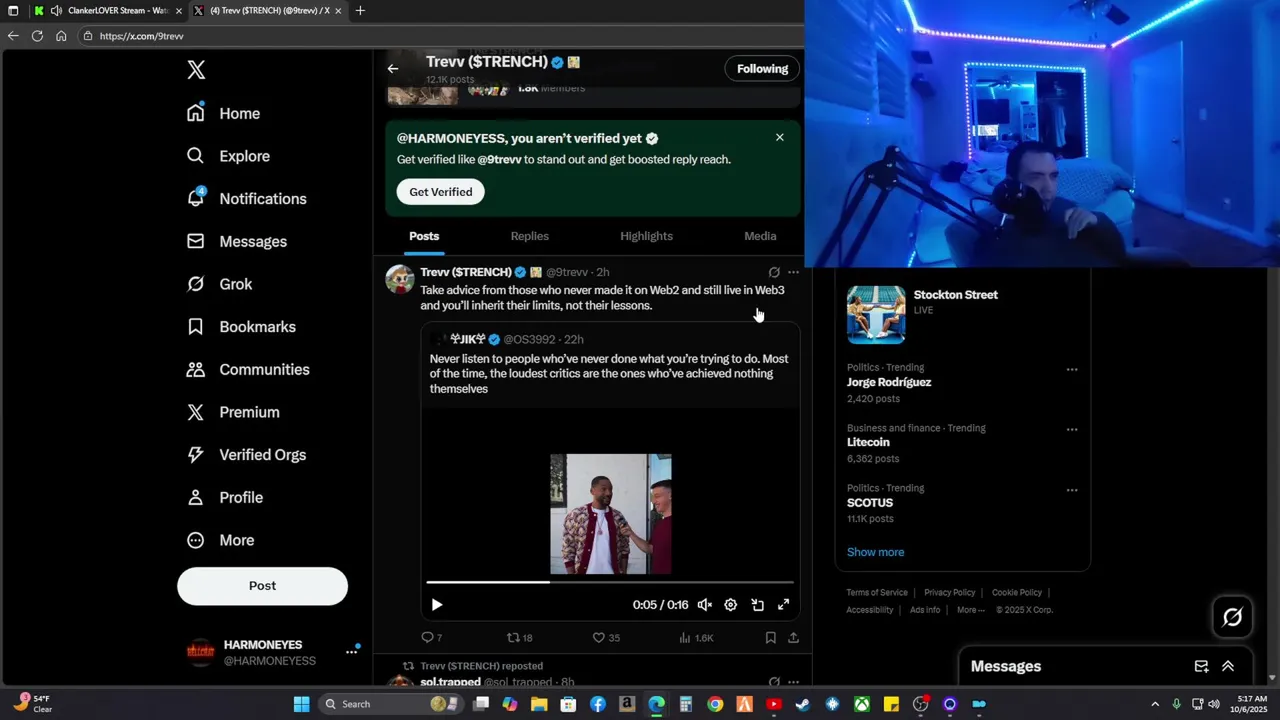The width and height of the screenshot is (1280, 720).
Task: Click Show more trends
Action: coord(875,552)
